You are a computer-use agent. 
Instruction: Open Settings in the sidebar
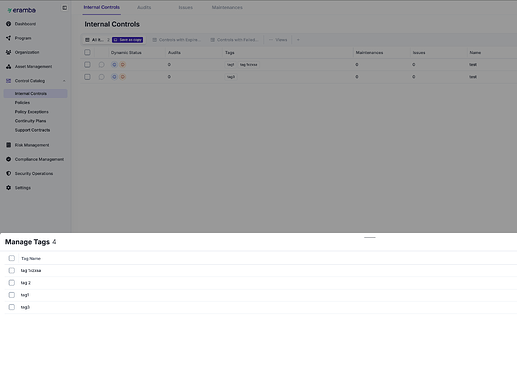click(x=23, y=188)
